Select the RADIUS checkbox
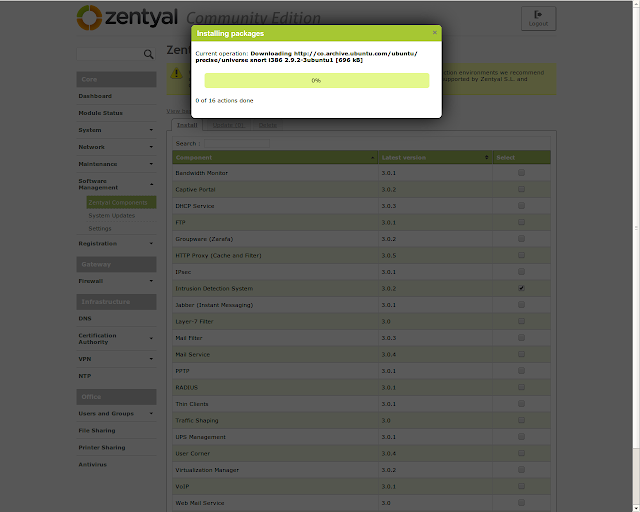640x512 pixels. [521, 387]
